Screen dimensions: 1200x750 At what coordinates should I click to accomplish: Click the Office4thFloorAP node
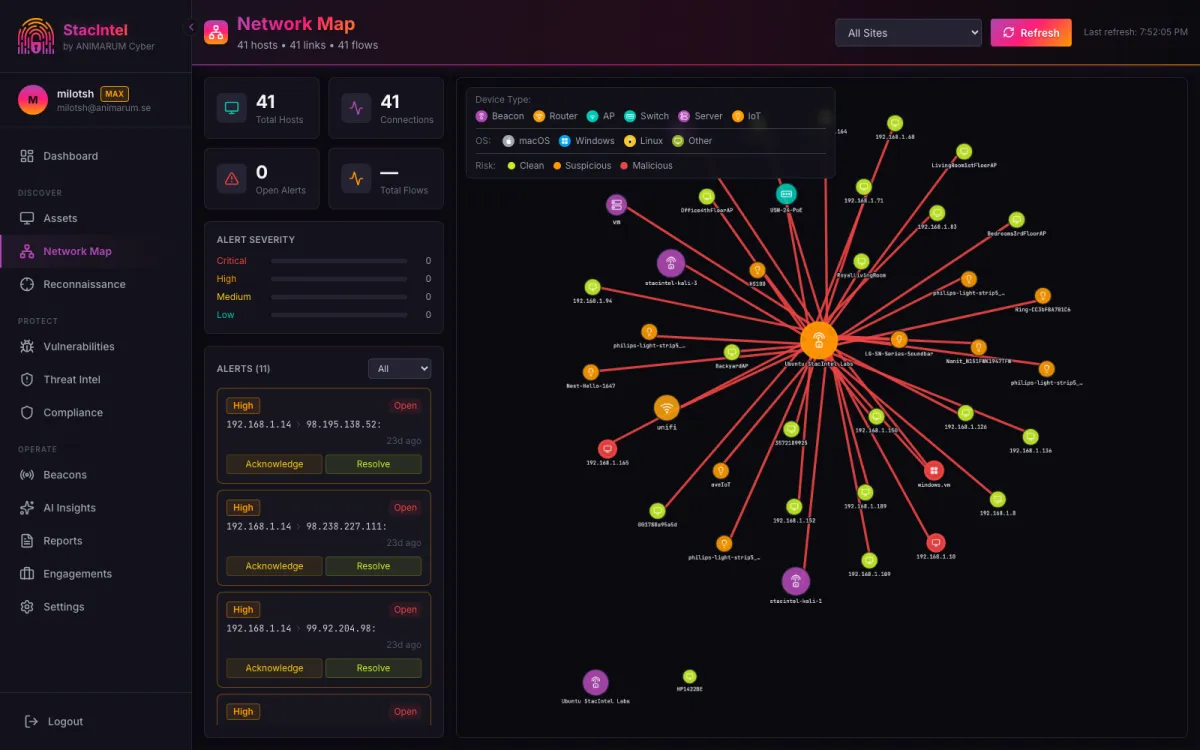pos(707,197)
